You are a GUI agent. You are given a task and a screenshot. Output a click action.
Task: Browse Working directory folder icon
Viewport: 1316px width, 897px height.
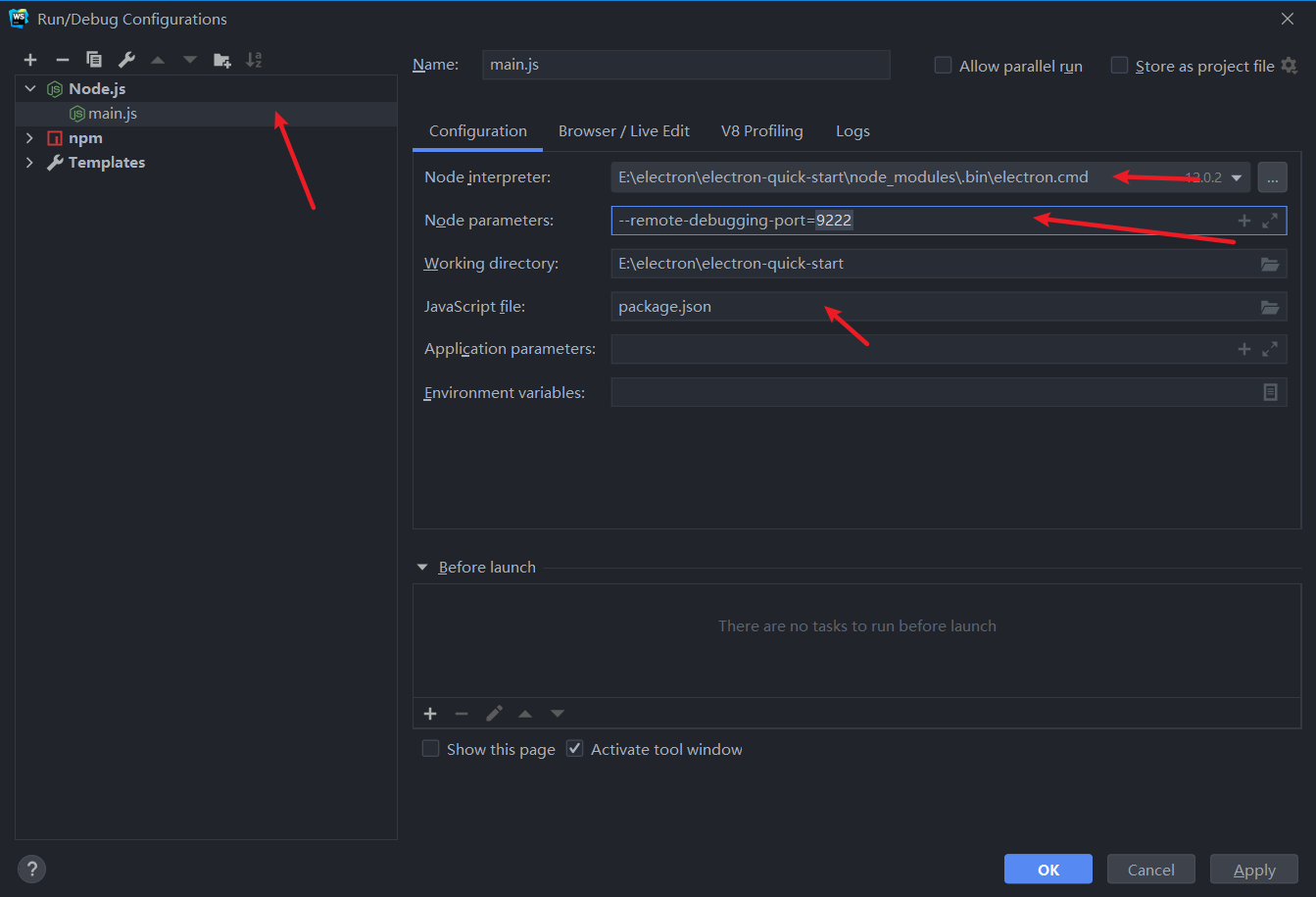point(1270,264)
